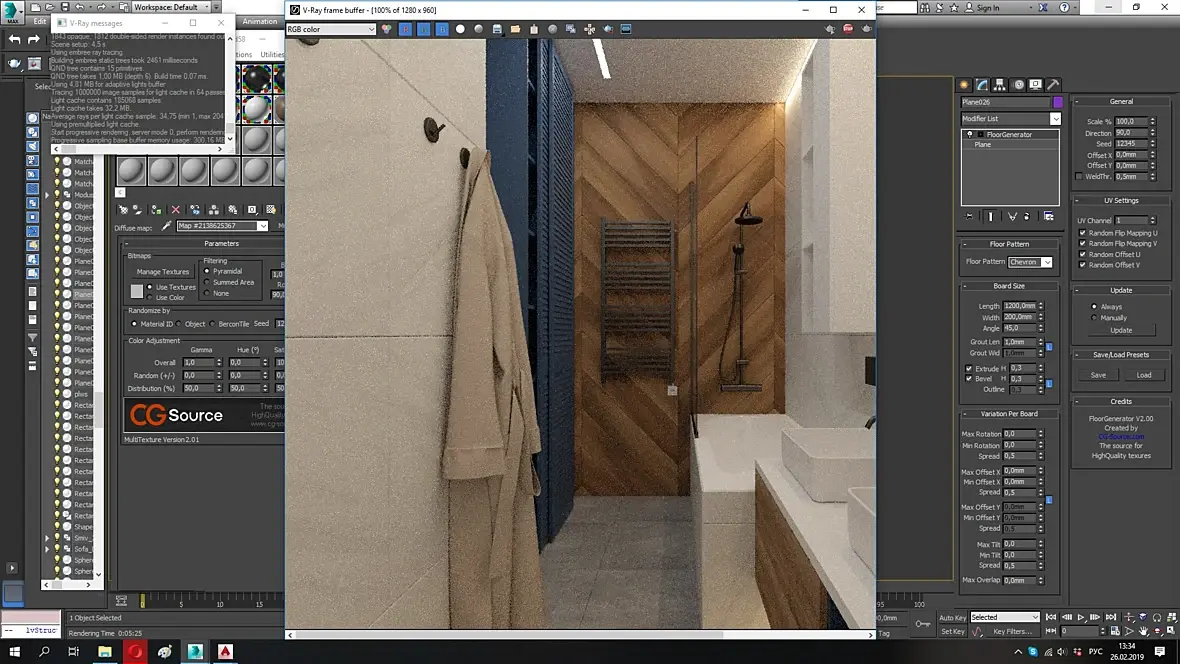
Task: Select Use Color radio button
Action: point(150,297)
